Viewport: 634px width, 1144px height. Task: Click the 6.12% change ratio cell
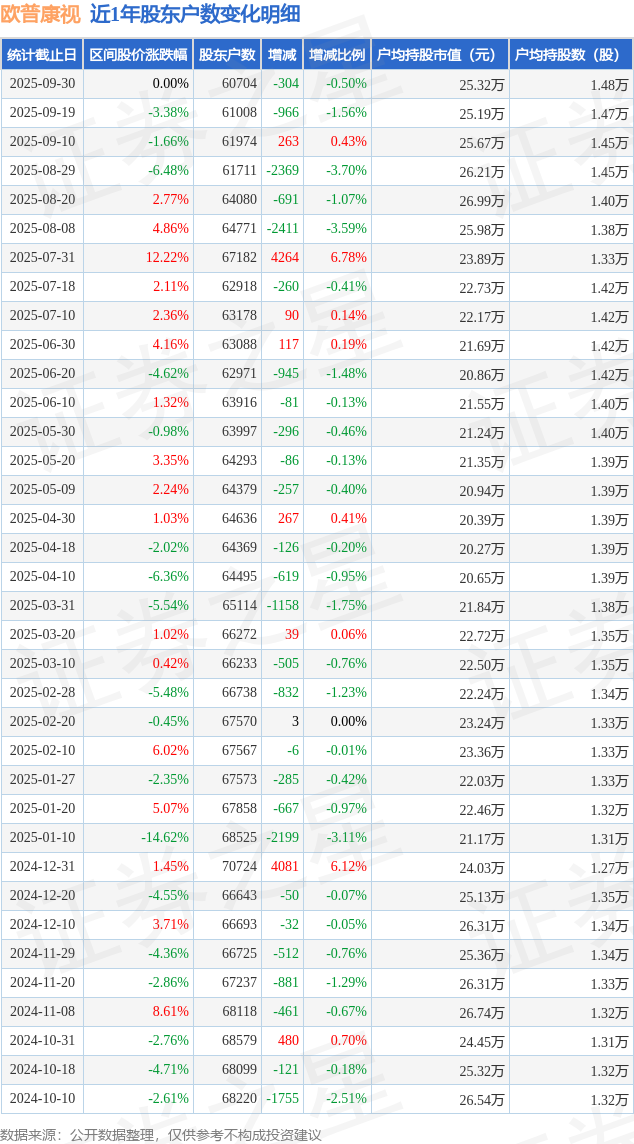click(348, 867)
